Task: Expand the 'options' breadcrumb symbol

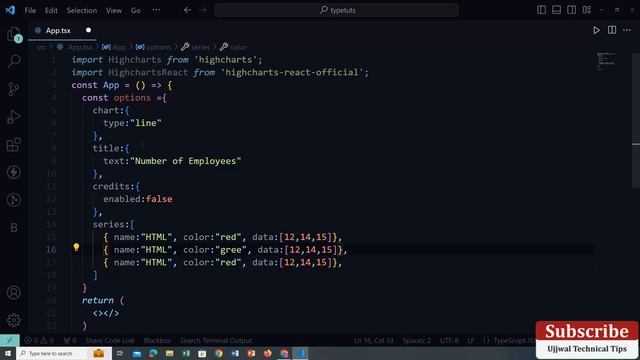Action: click(158, 47)
